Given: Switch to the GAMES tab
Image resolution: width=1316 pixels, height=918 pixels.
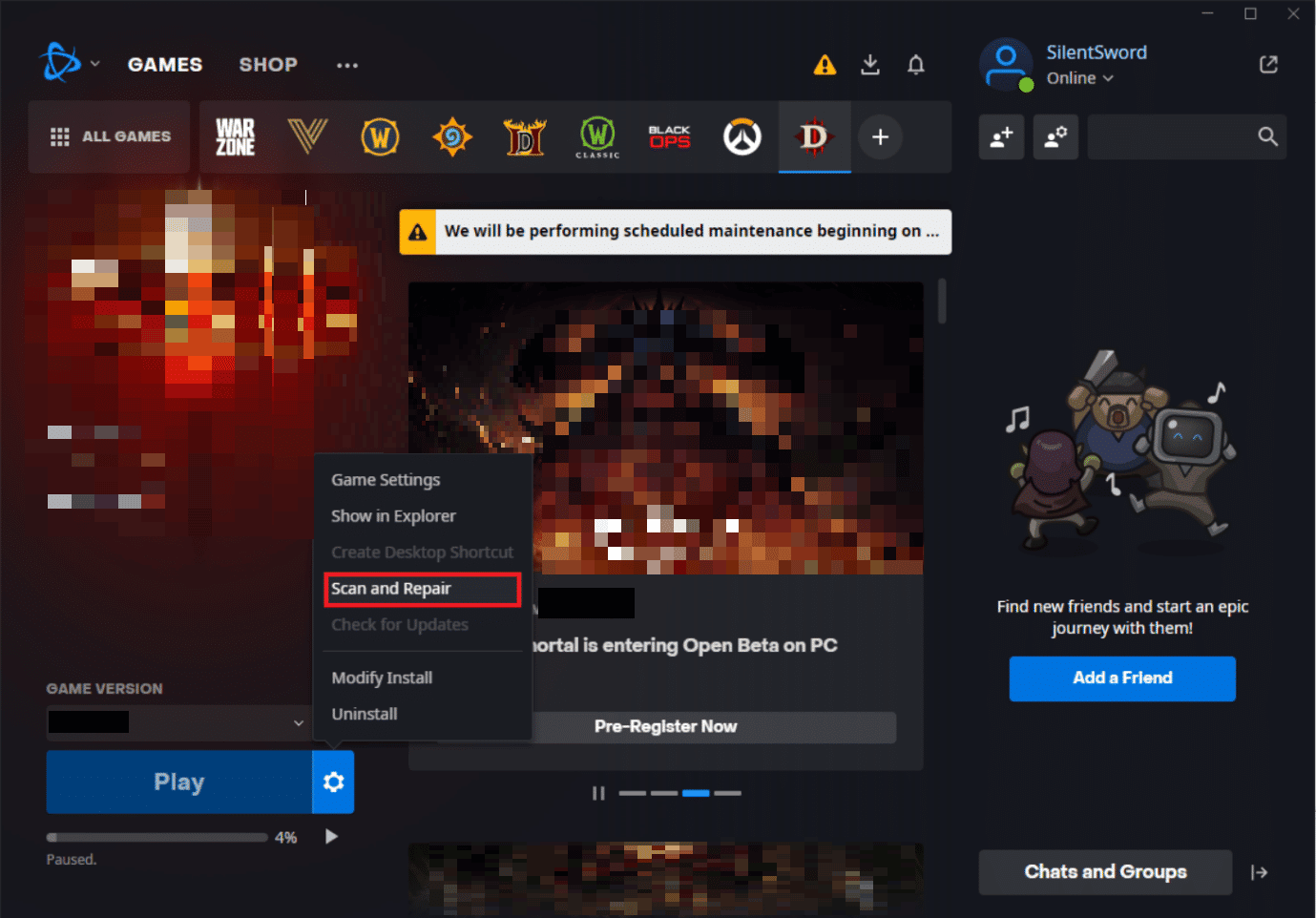Looking at the screenshot, I should [165, 64].
